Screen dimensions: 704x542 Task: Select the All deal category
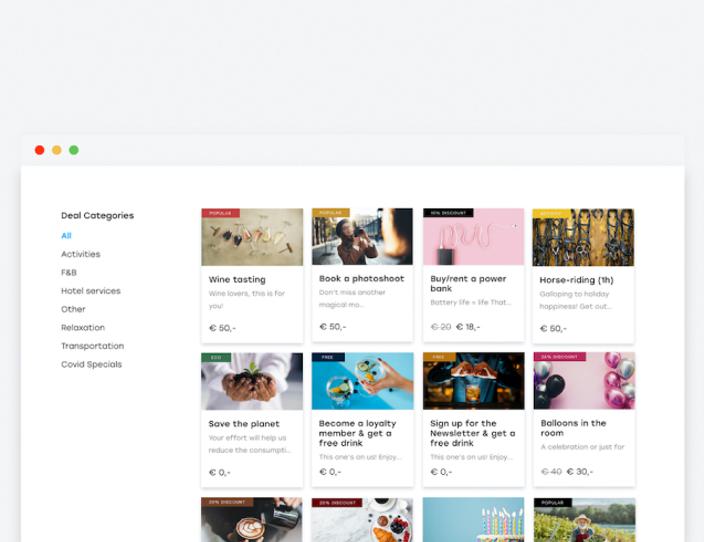tap(66, 236)
